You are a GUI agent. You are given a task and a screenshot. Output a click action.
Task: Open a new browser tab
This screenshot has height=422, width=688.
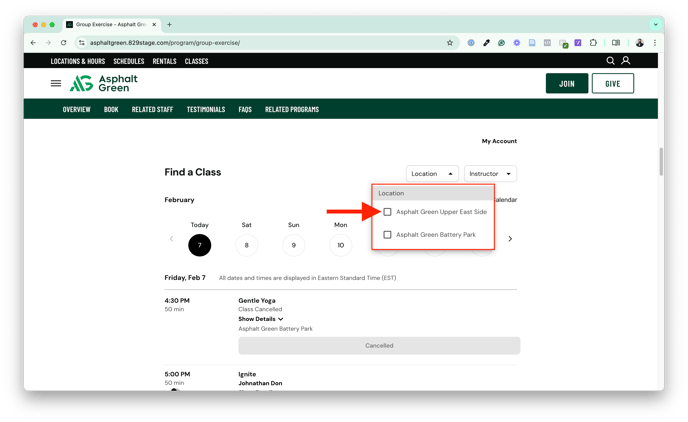(169, 25)
